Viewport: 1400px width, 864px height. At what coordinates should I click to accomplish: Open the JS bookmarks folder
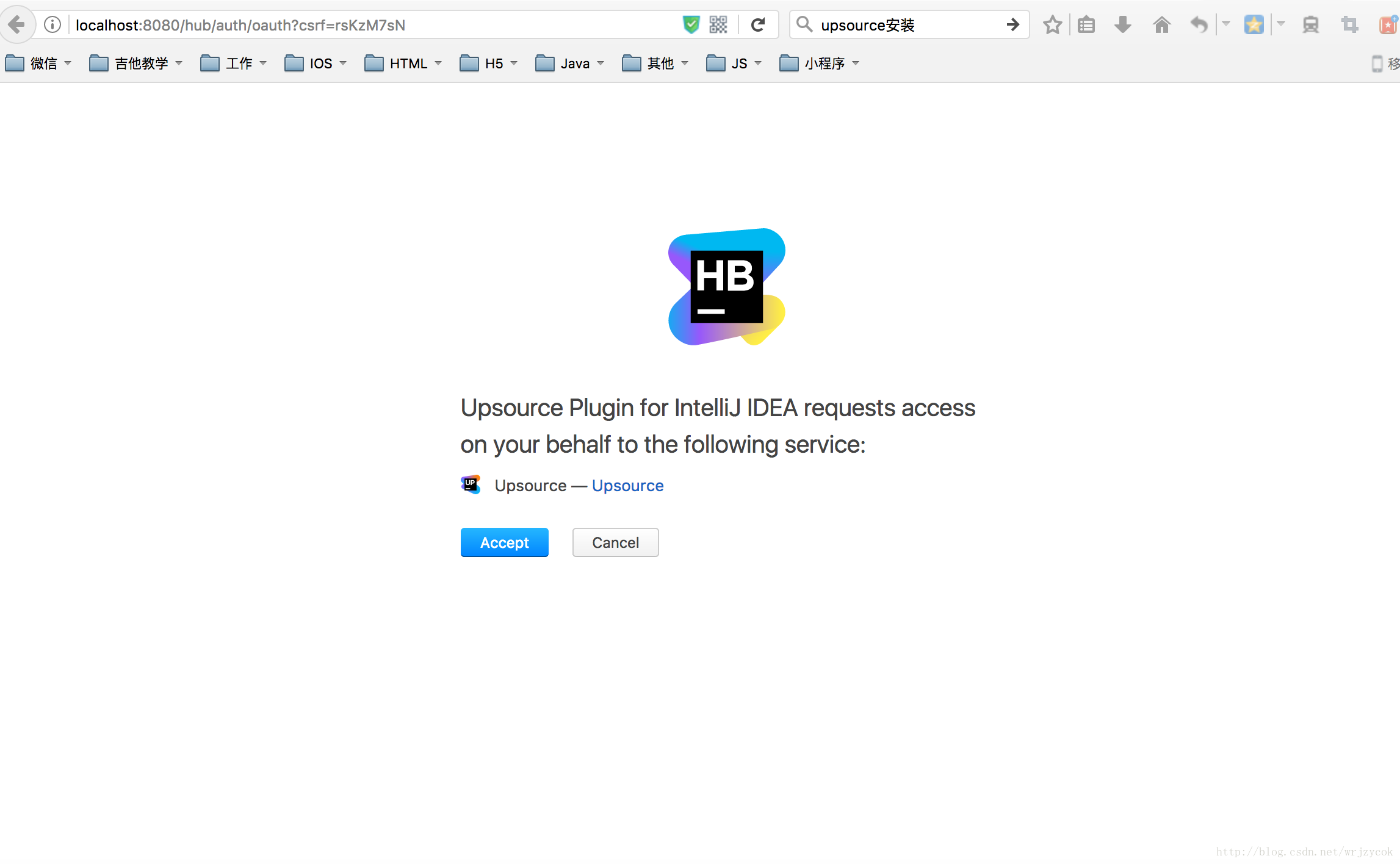coord(734,63)
